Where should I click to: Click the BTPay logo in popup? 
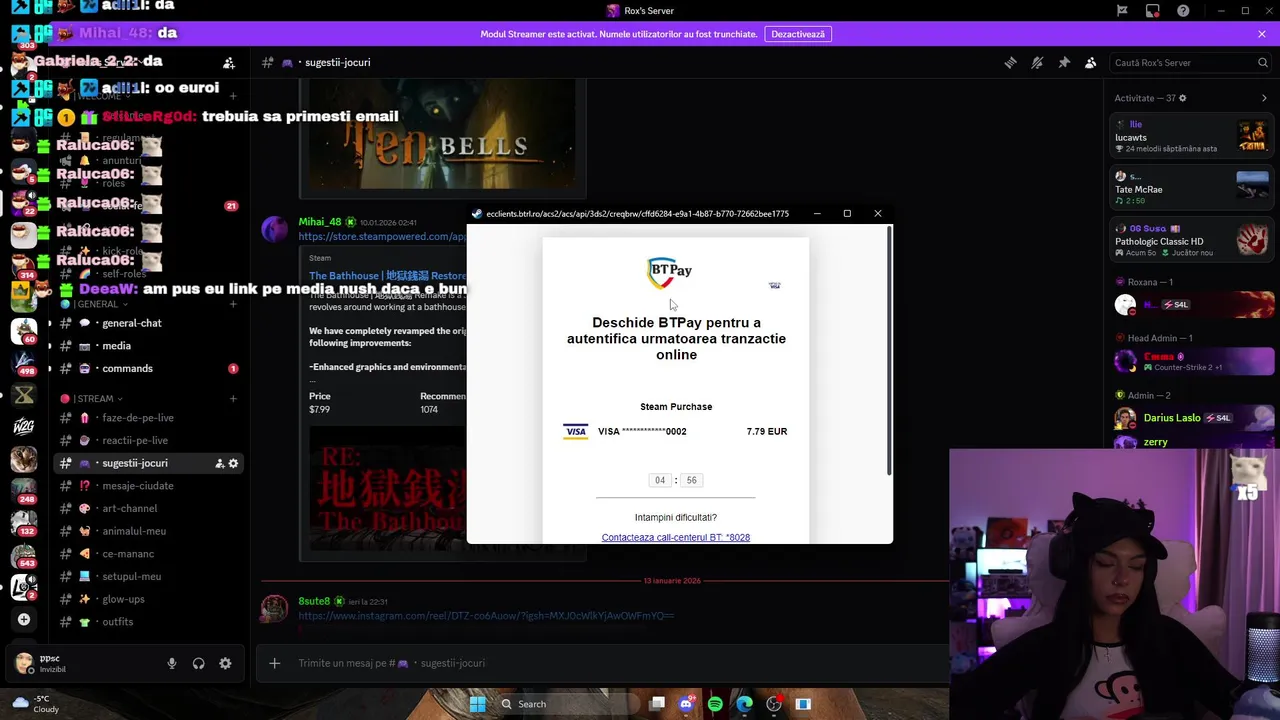pyautogui.click(x=670, y=271)
